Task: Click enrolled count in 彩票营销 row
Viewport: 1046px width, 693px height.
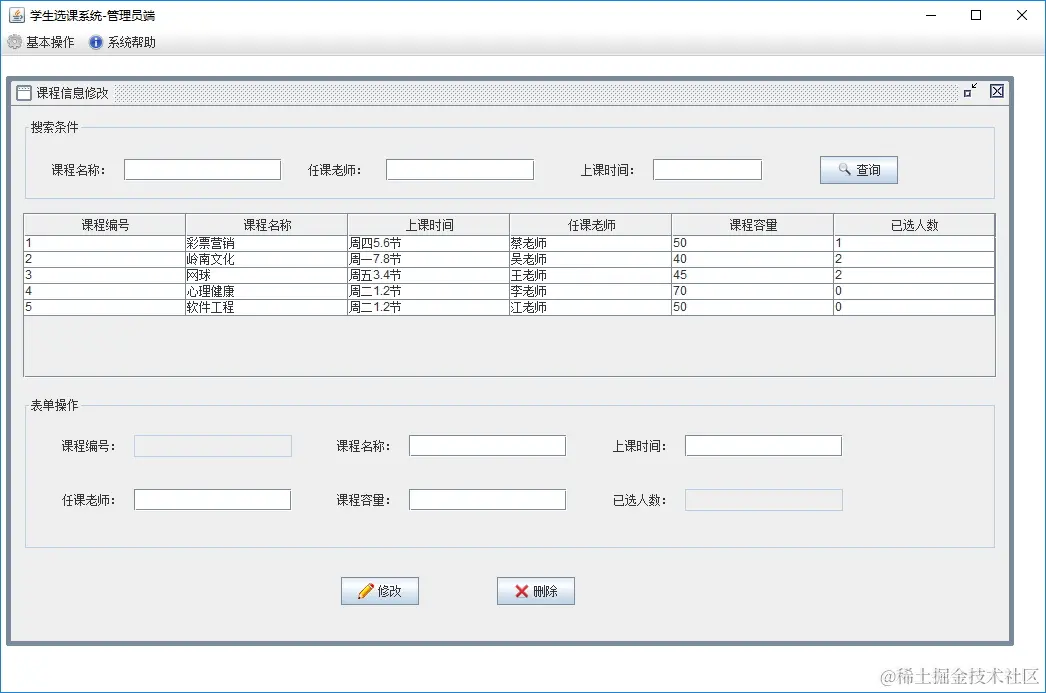Action: (915, 243)
